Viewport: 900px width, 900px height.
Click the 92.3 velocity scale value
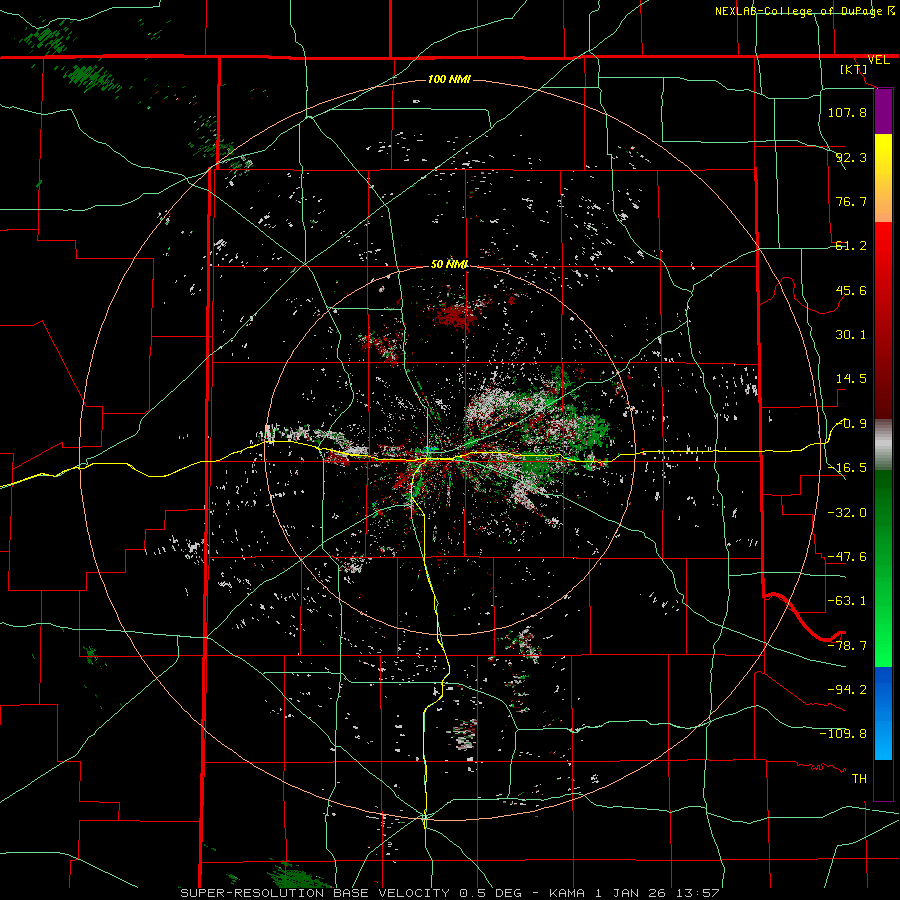pyautogui.click(x=851, y=157)
